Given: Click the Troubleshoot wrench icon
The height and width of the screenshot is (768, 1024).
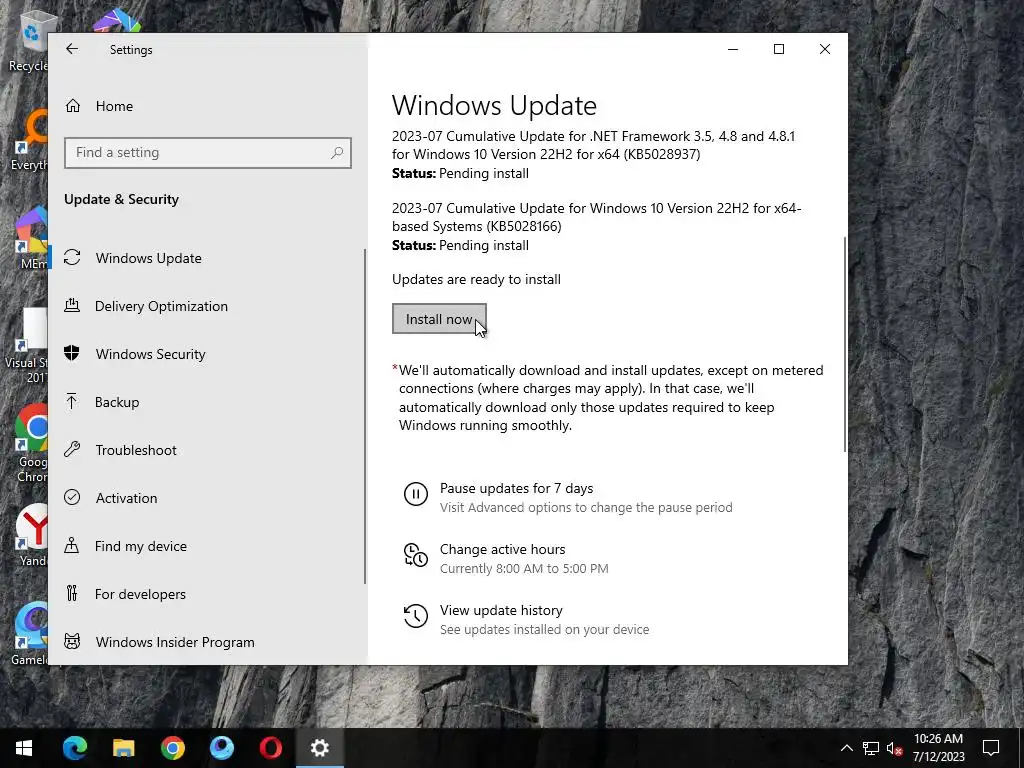Looking at the screenshot, I should point(72,449).
